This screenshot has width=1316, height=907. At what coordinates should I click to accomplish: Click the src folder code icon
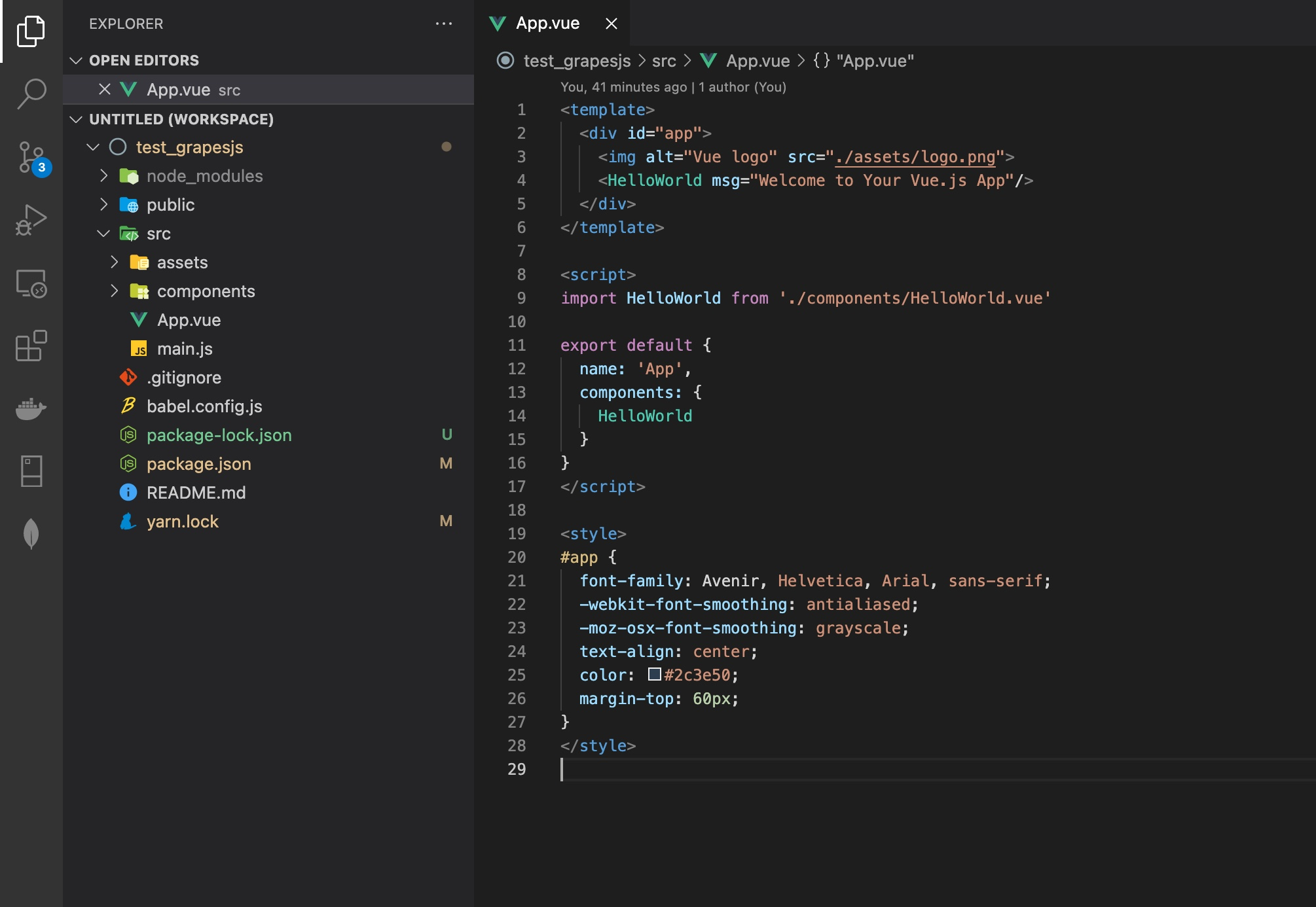(129, 234)
